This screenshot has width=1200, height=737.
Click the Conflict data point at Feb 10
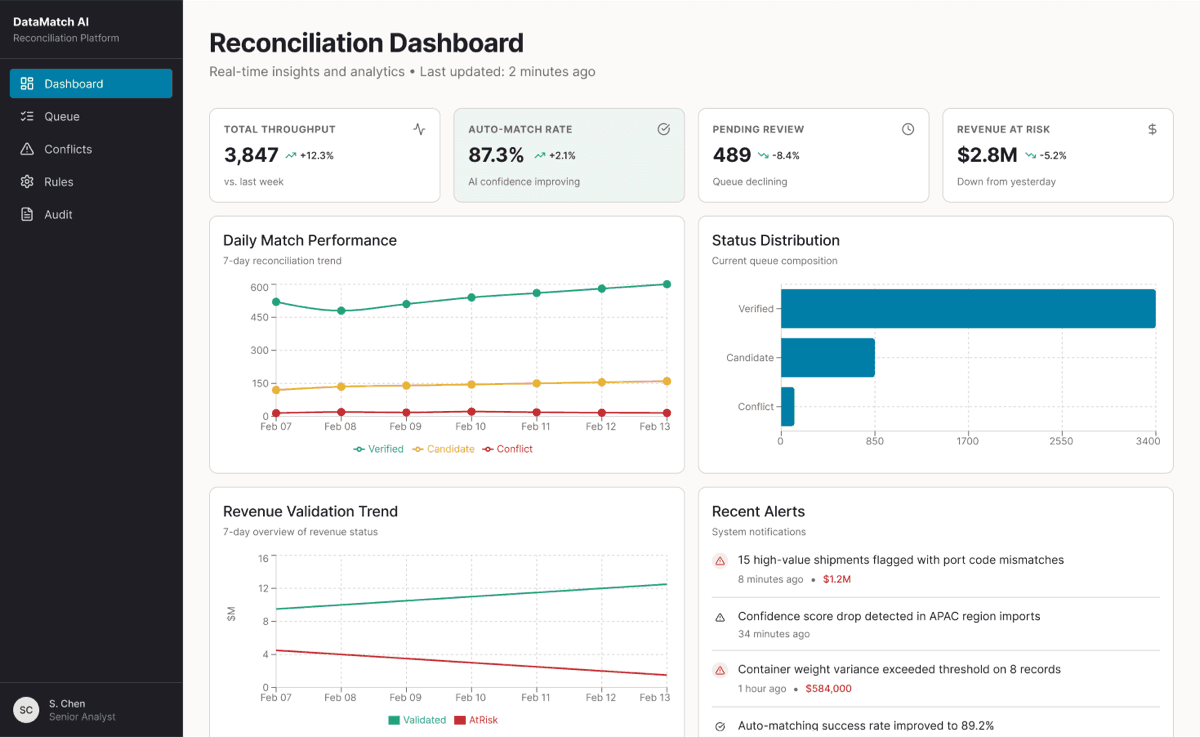[471, 411]
